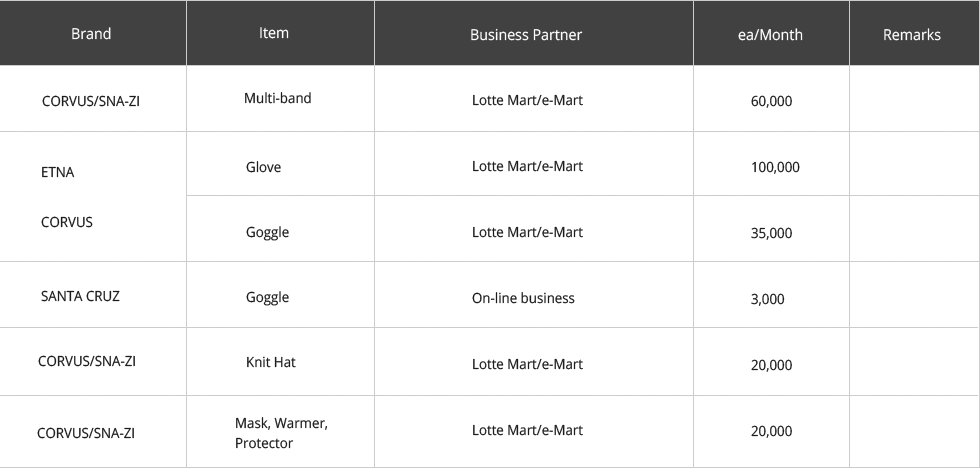Click the Multi-band item cell

tap(277, 98)
